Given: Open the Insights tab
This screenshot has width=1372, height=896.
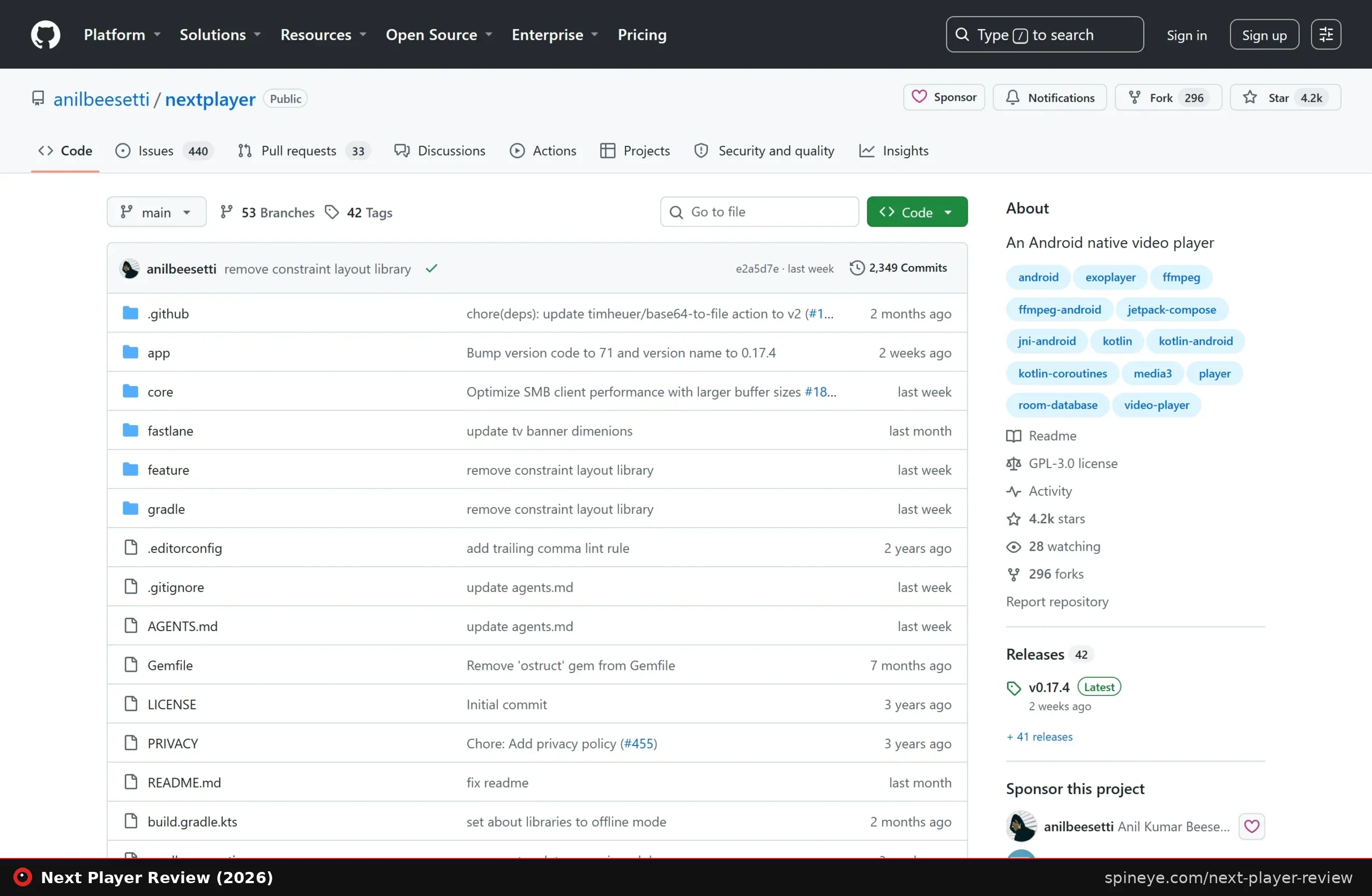Looking at the screenshot, I should point(893,151).
